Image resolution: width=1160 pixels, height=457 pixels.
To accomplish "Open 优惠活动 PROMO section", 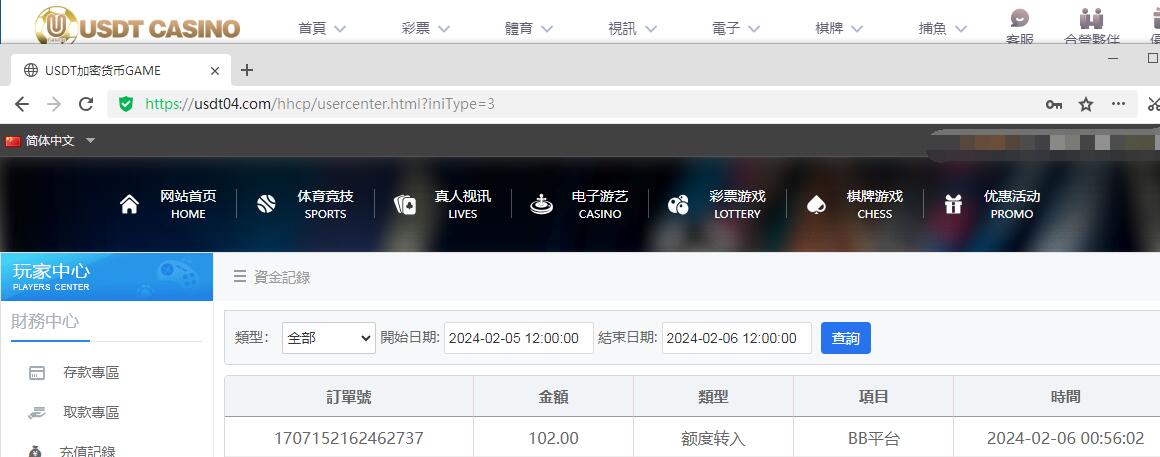I will (x=1012, y=205).
